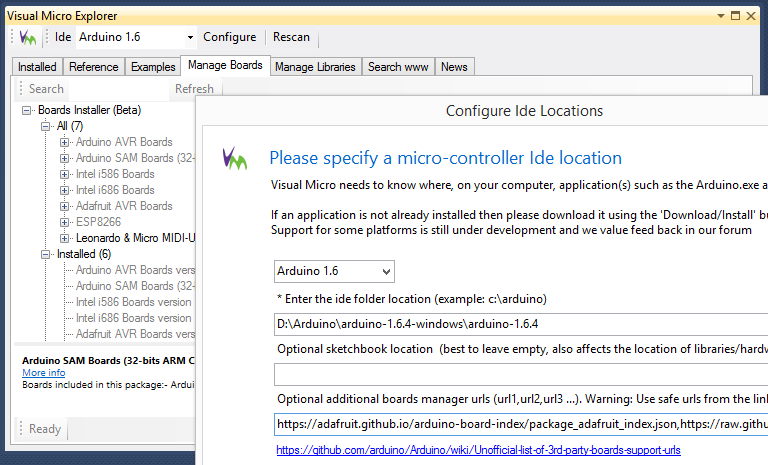
Task: Select the Boards Installer (Beta) tree item
Action: pyautogui.click(x=90, y=110)
